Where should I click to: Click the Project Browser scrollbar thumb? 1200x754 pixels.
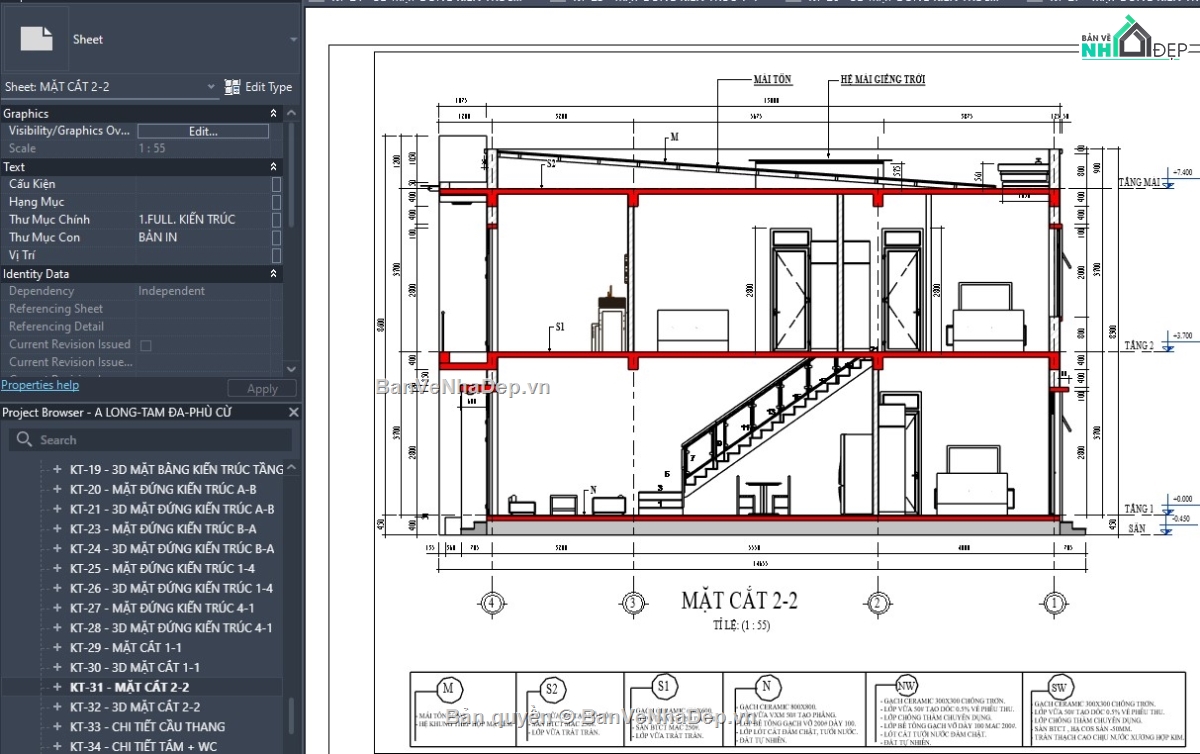point(292,716)
